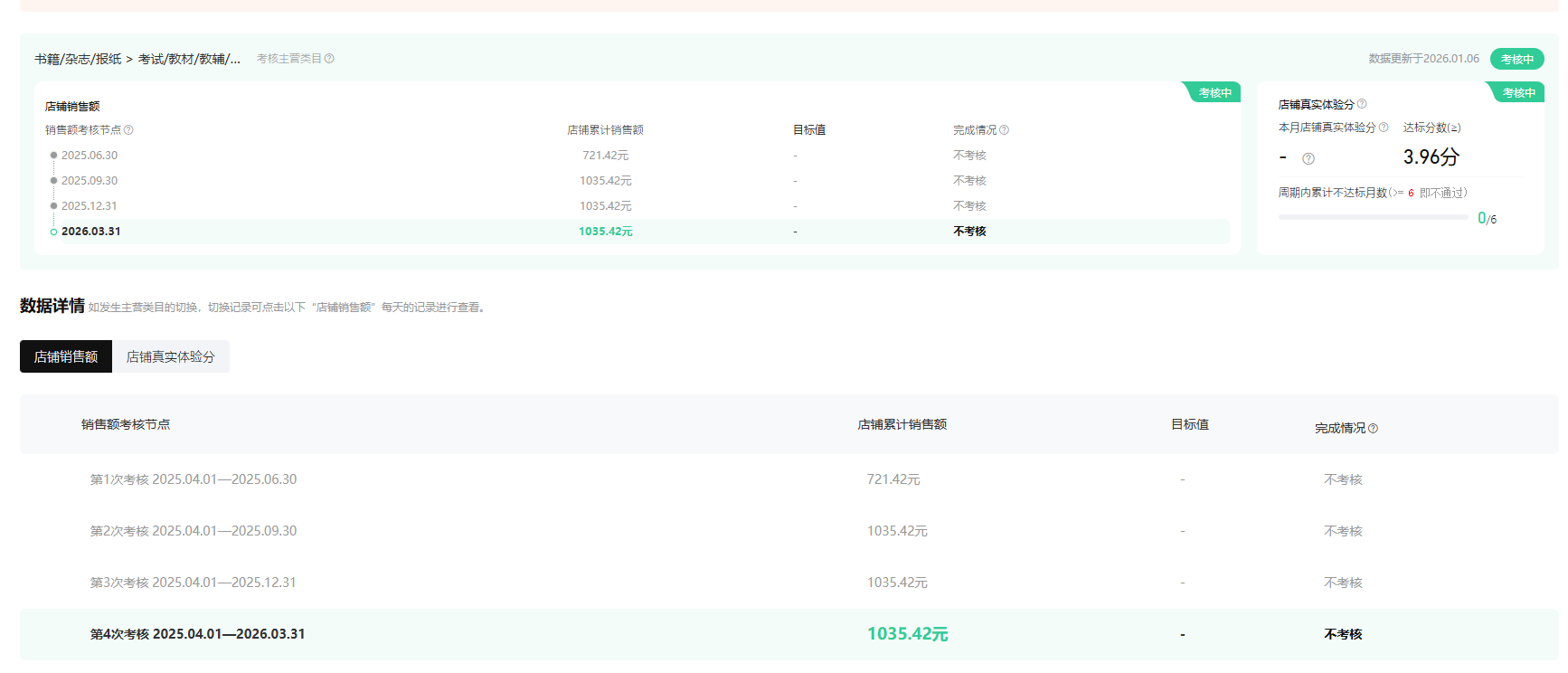
Task: Click the 周期内累计不达标月数 progress bar
Action: 1374,217
